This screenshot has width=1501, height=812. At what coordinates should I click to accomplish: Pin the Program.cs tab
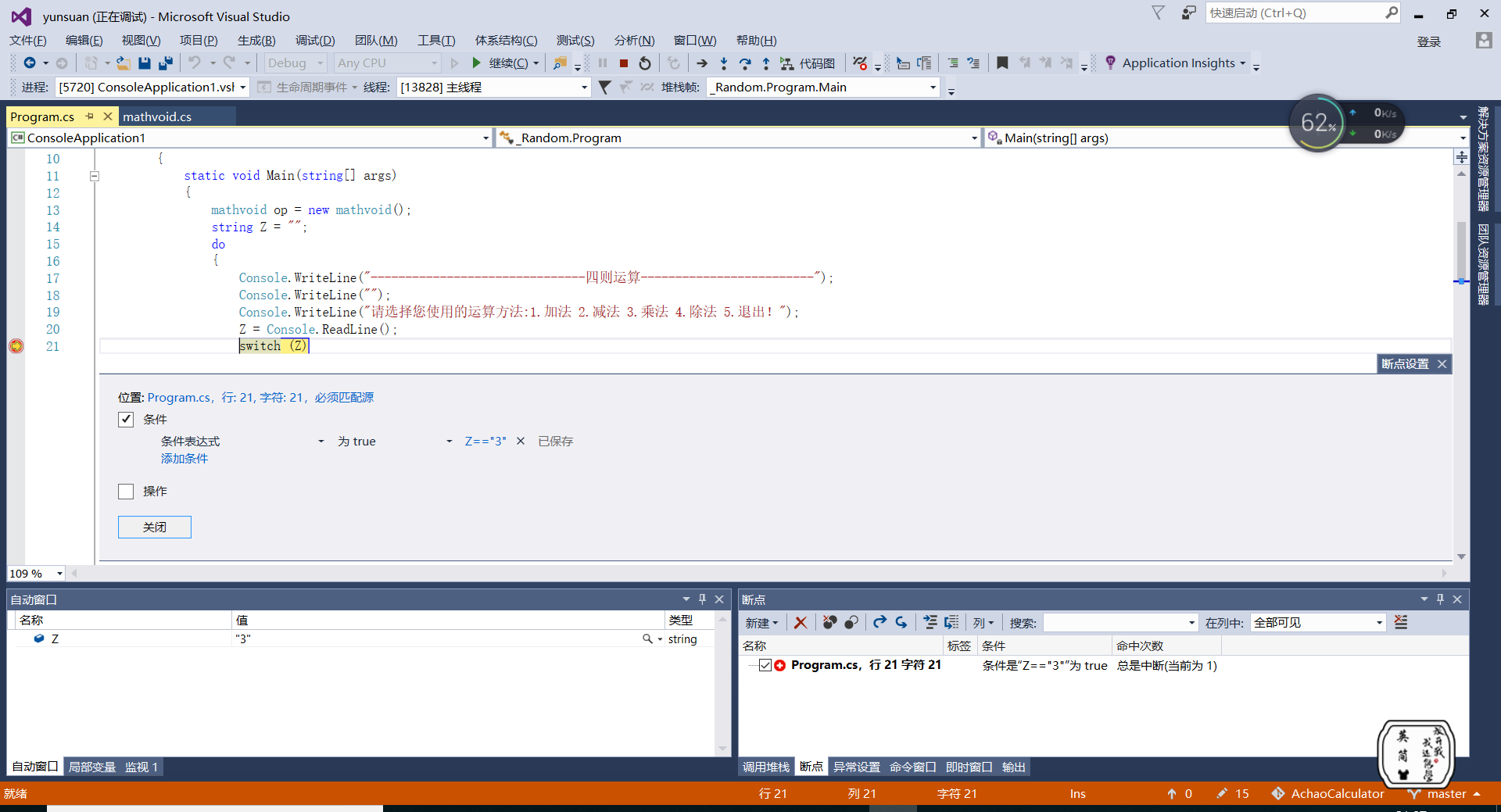[90, 116]
